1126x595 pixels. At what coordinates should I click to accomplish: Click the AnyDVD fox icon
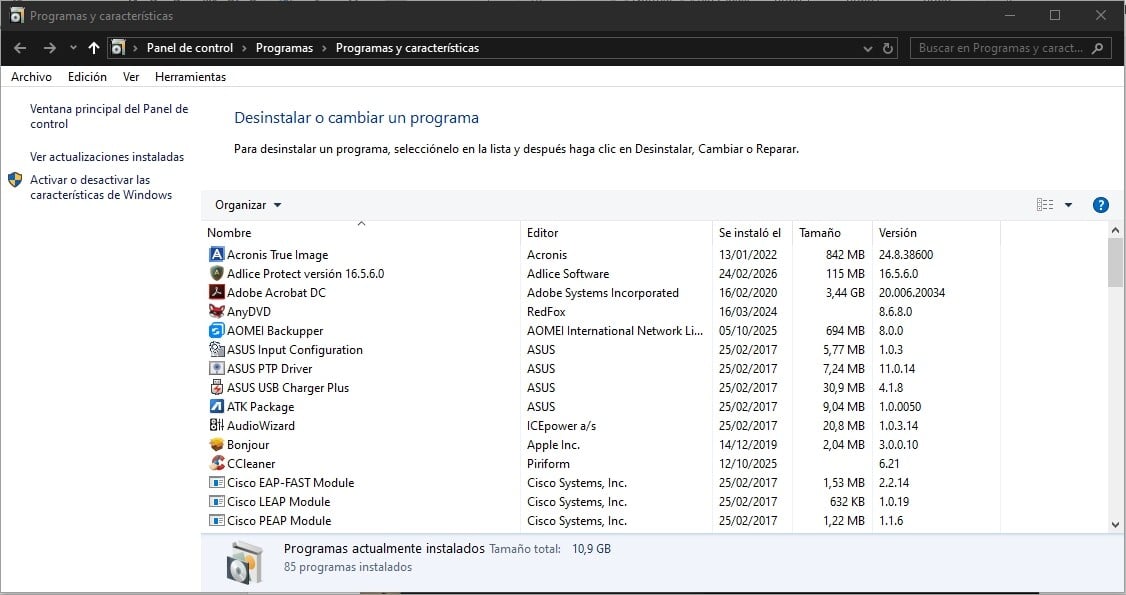(217, 312)
